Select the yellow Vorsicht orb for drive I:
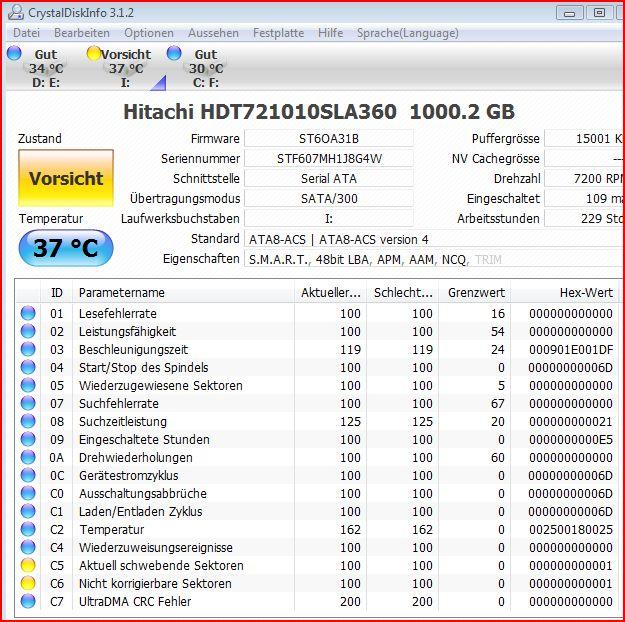 click(x=94, y=53)
